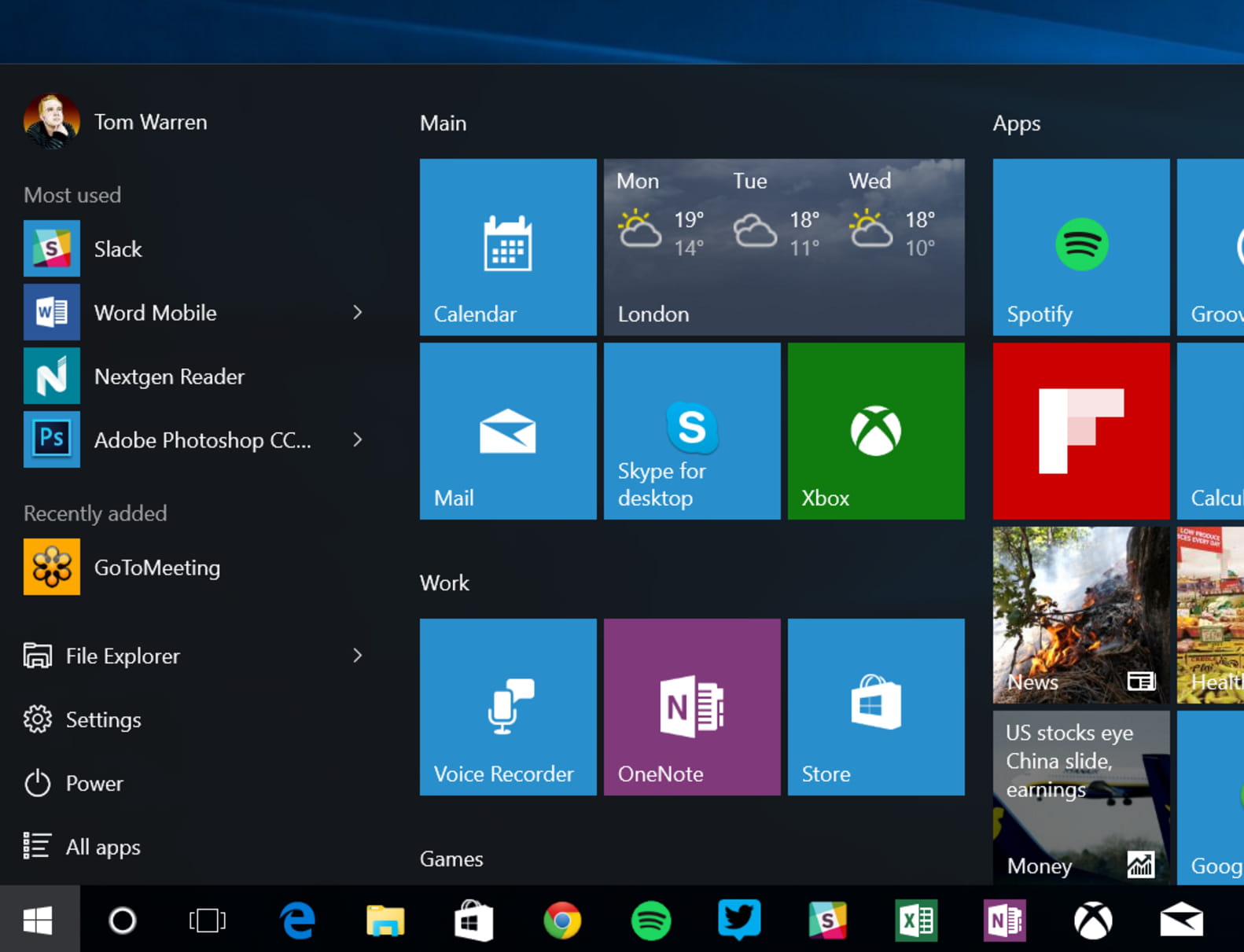Open Xbox app from taskbar

(1093, 921)
